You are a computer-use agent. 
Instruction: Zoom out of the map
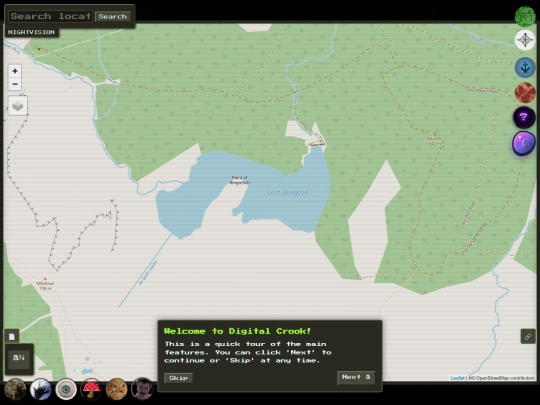pyautogui.click(x=15, y=84)
